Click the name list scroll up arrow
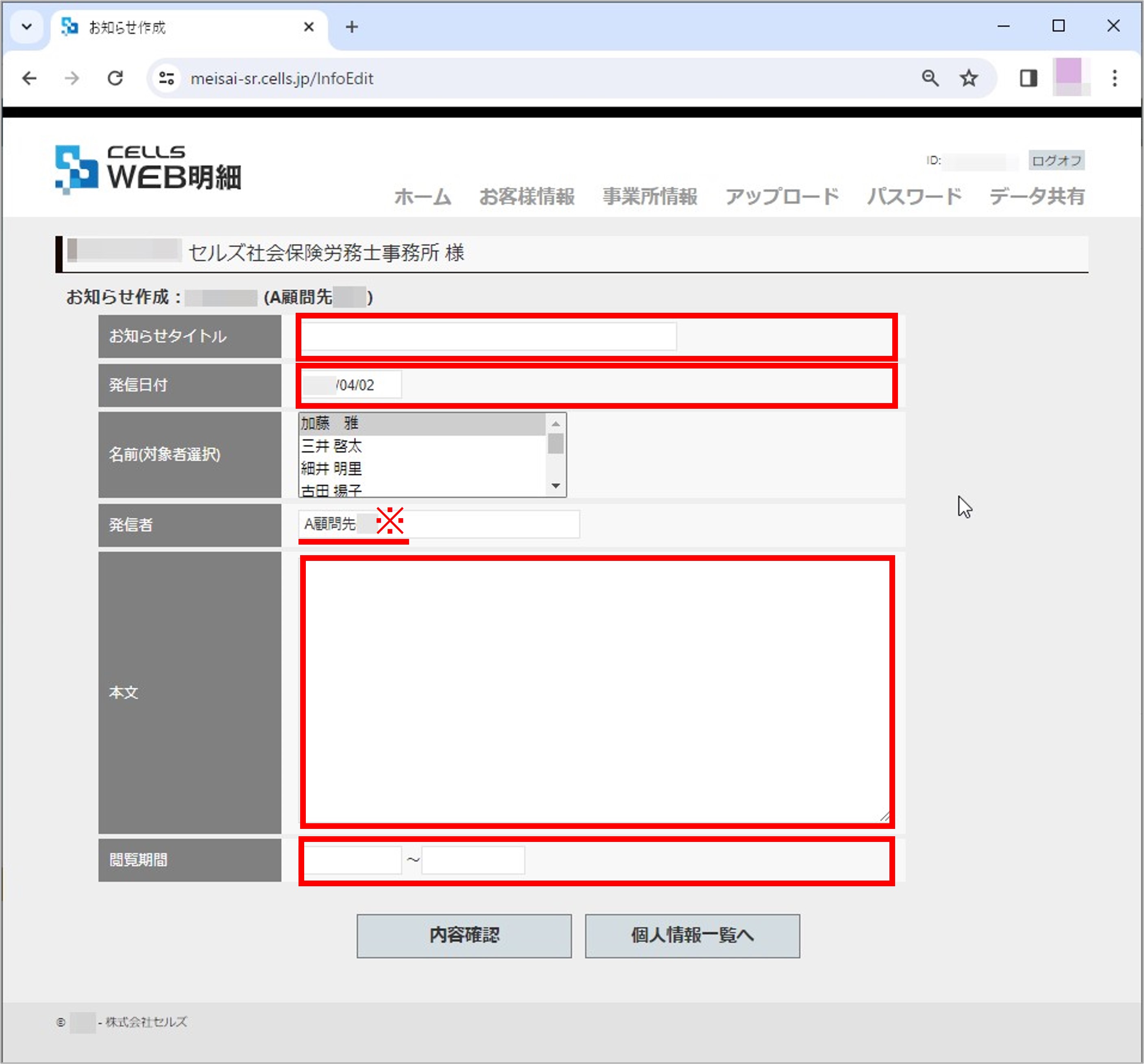Image resolution: width=1144 pixels, height=1064 pixels. click(x=555, y=423)
